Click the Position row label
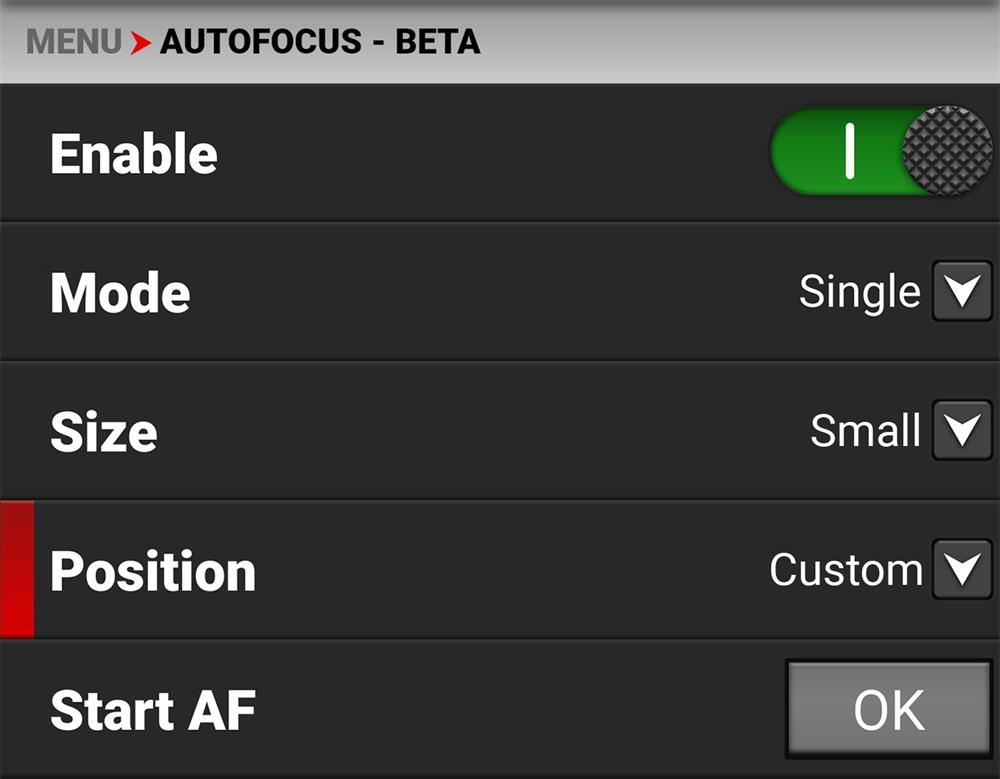The width and height of the screenshot is (1000, 779). 153,571
